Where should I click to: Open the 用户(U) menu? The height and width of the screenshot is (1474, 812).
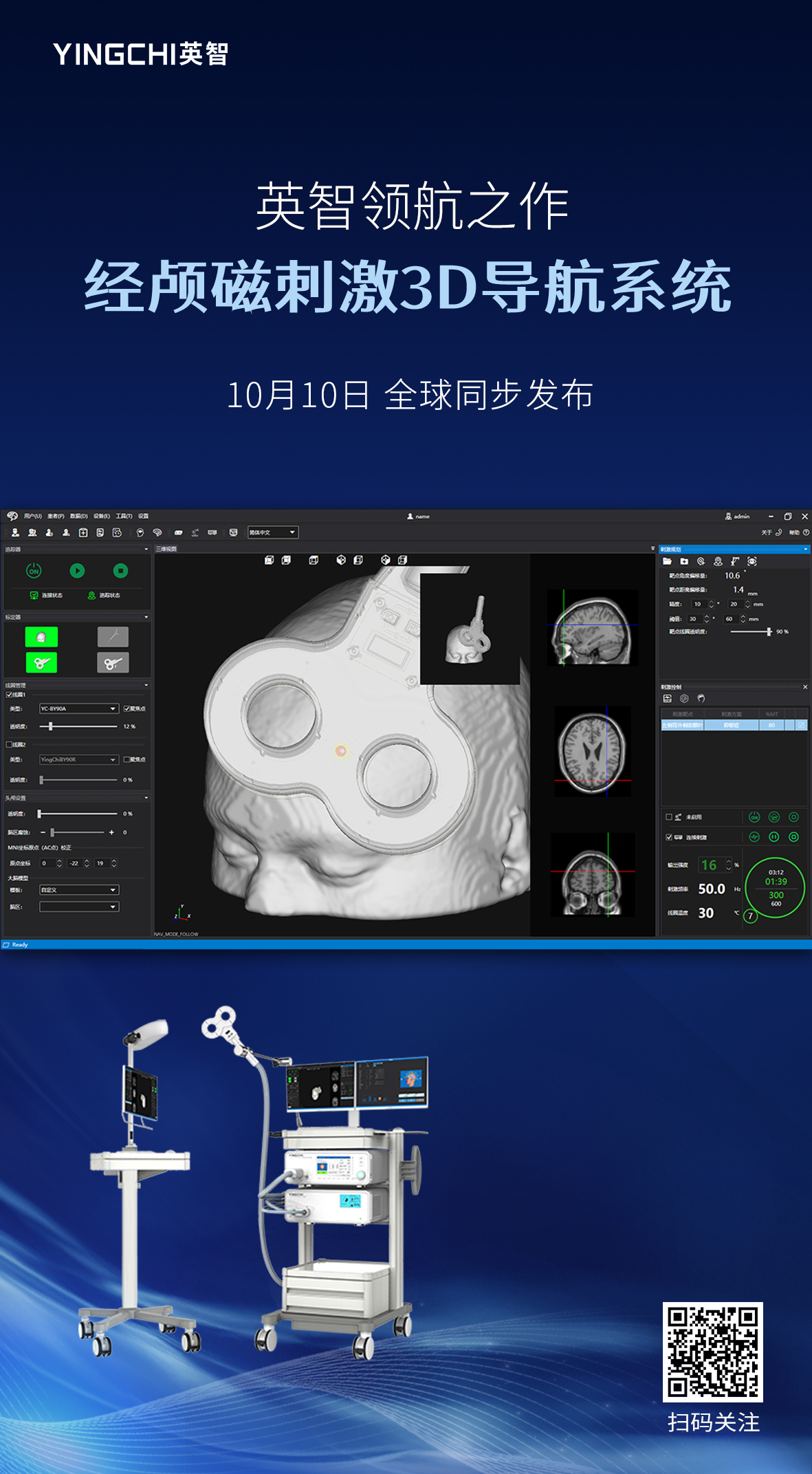point(32,516)
